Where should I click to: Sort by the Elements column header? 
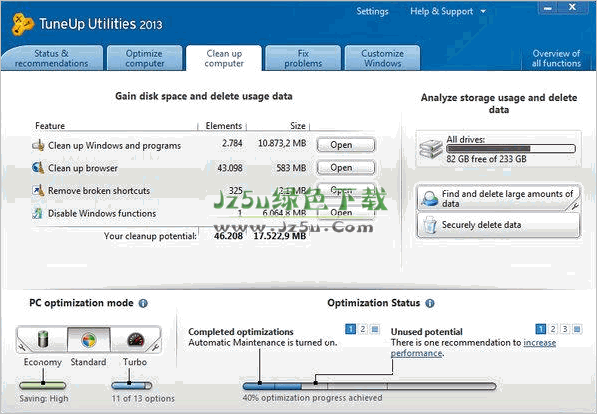click(x=223, y=126)
